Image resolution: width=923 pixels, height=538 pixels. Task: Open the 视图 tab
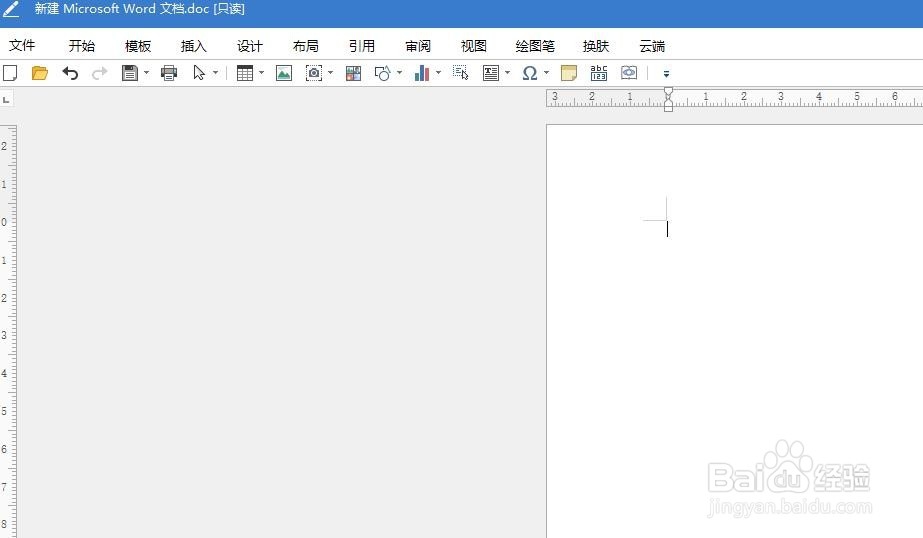(474, 45)
